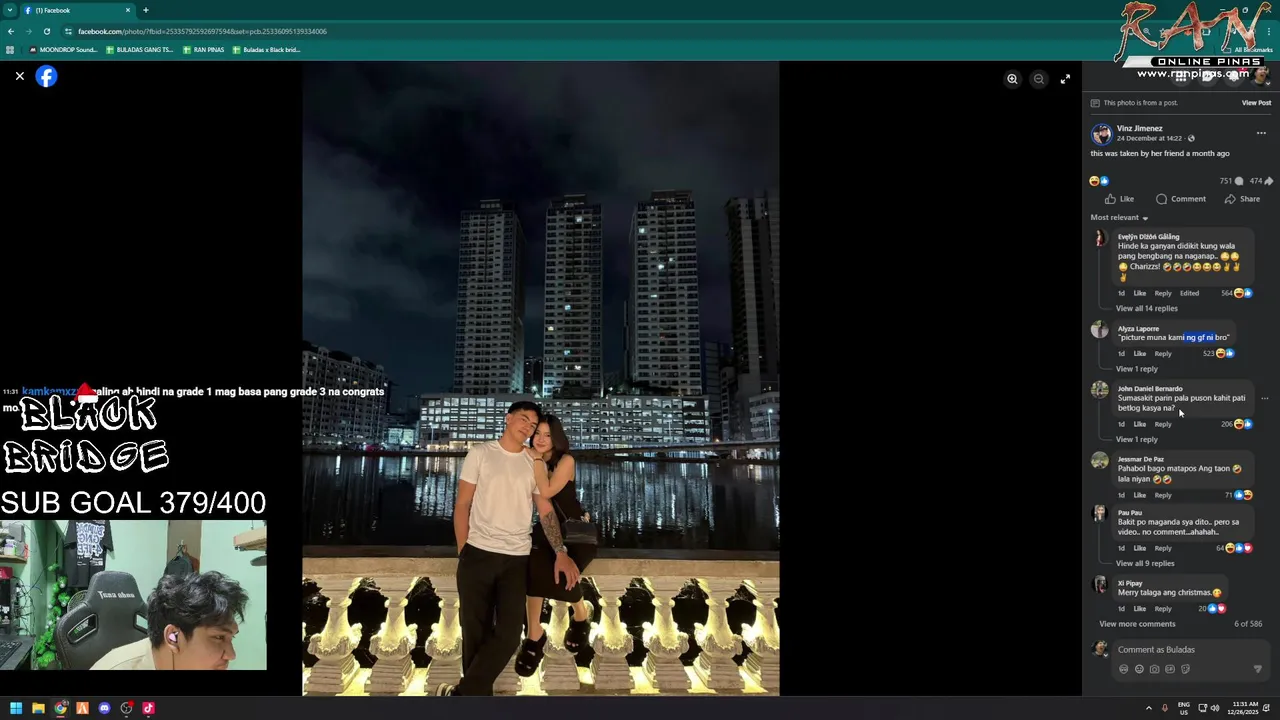Screen dimensions: 1280x720
Task: Open the tab search dropdown arrow
Action: (9, 10)
